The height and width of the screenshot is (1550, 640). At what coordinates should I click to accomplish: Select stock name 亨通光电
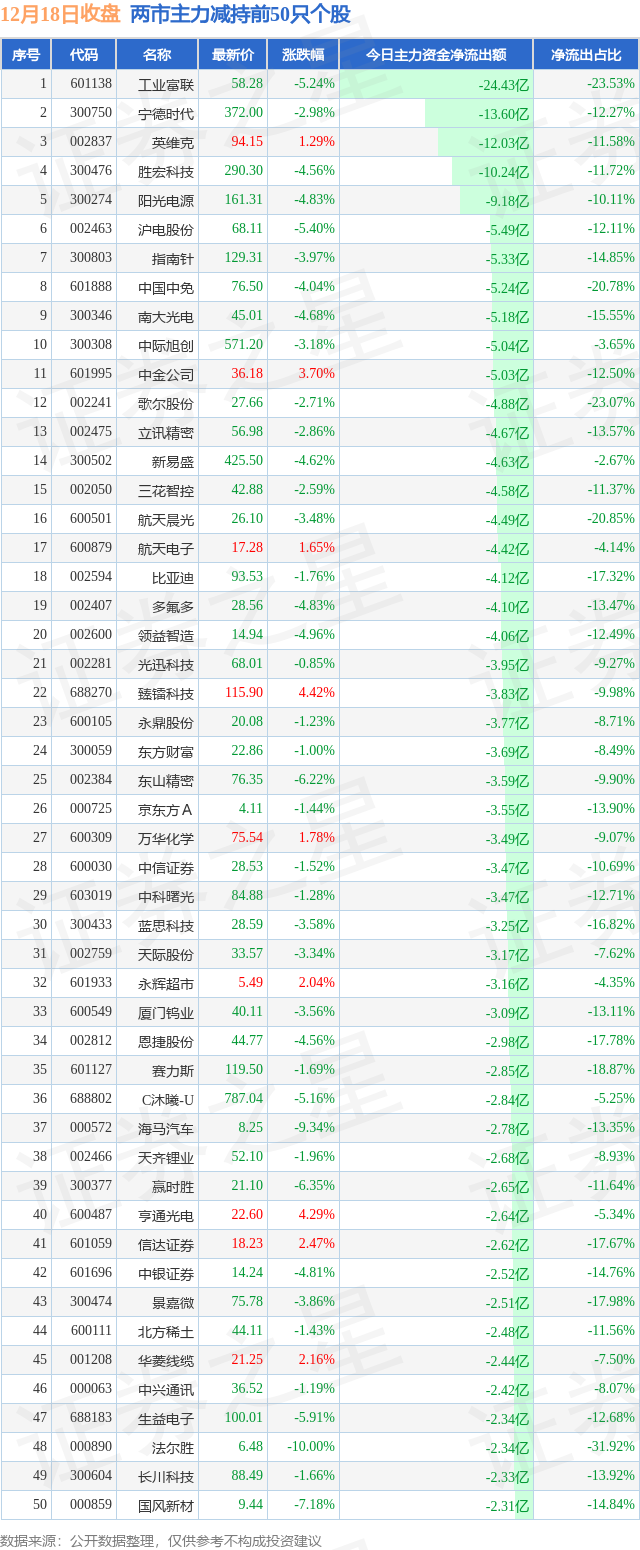point(166,1215)
